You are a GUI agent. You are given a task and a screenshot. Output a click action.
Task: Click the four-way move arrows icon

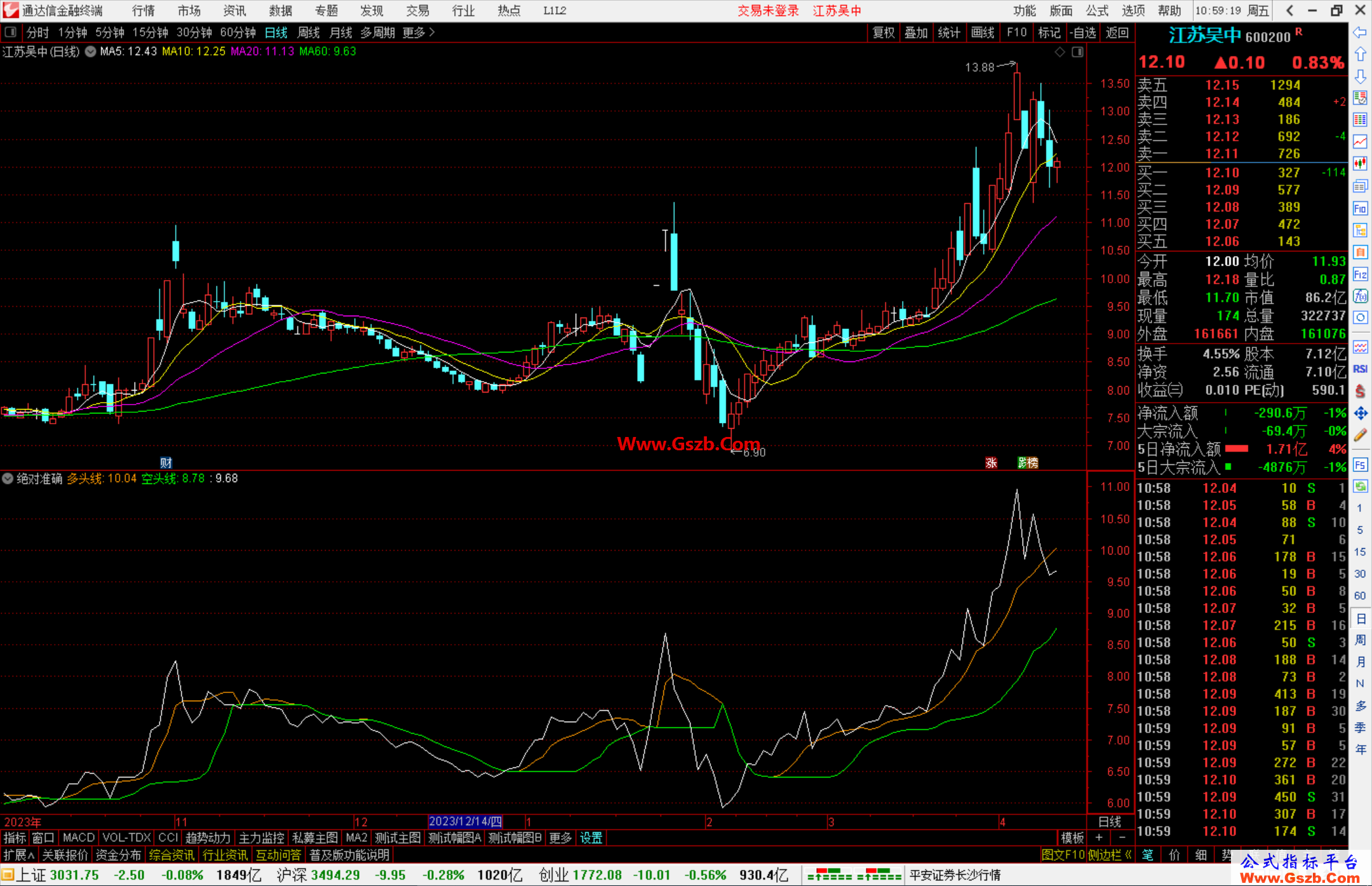[1360, 413]
